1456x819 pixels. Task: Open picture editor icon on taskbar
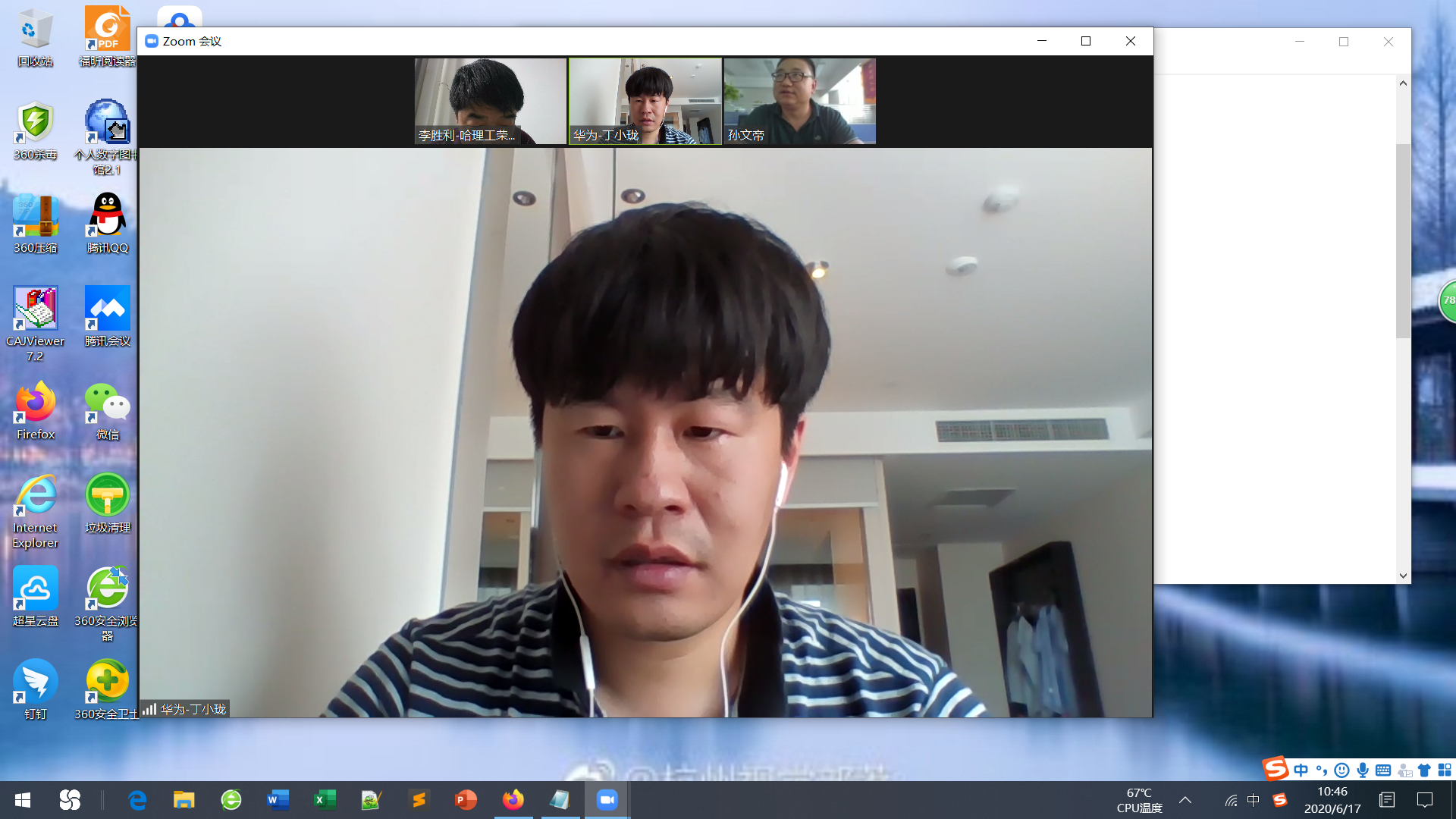pyautogui.click(x=372, y=800)
